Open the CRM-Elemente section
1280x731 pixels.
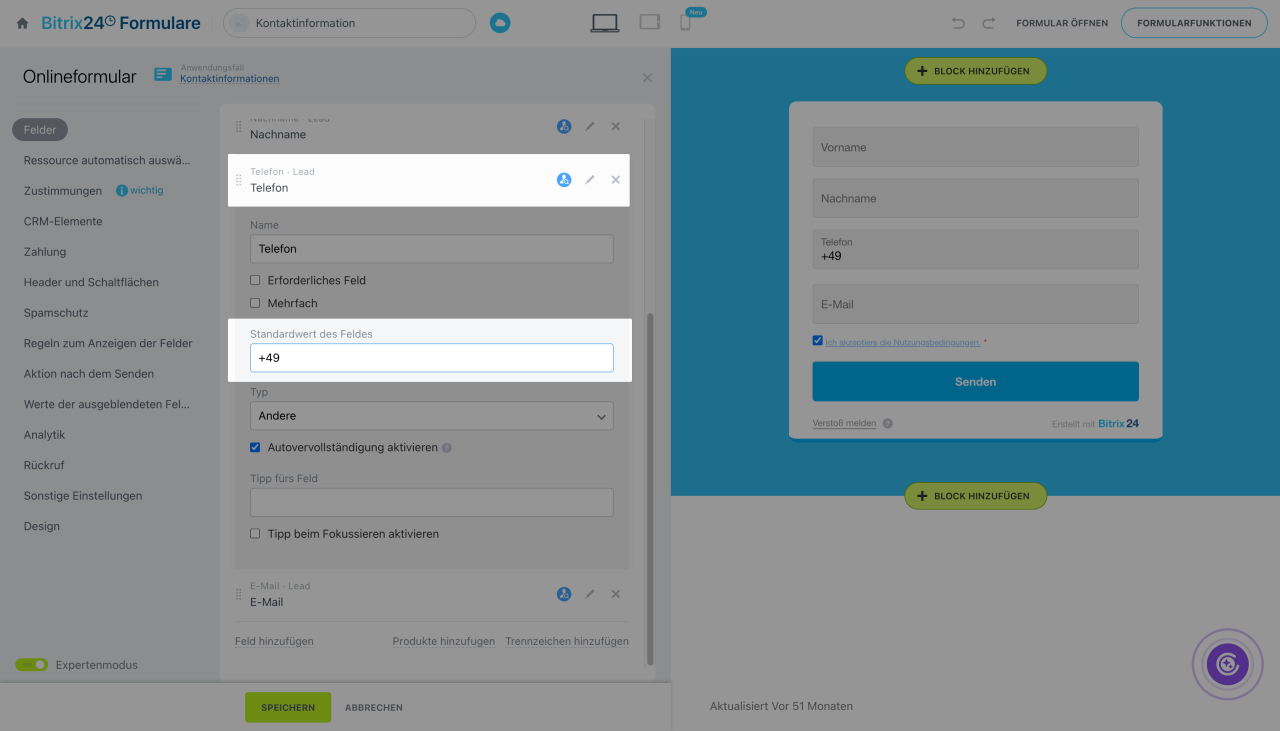(x=63, y=221)
